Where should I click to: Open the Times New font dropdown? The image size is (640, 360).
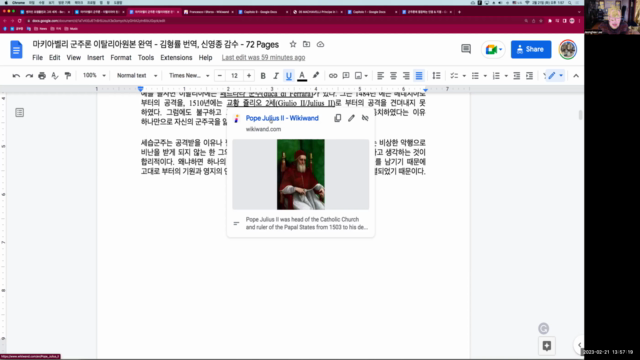pyautogui.click(x=189, y=76)
